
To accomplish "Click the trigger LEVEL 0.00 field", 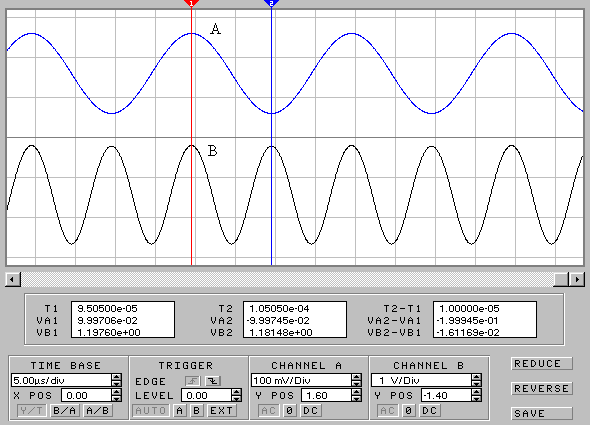I will point(206,395).
